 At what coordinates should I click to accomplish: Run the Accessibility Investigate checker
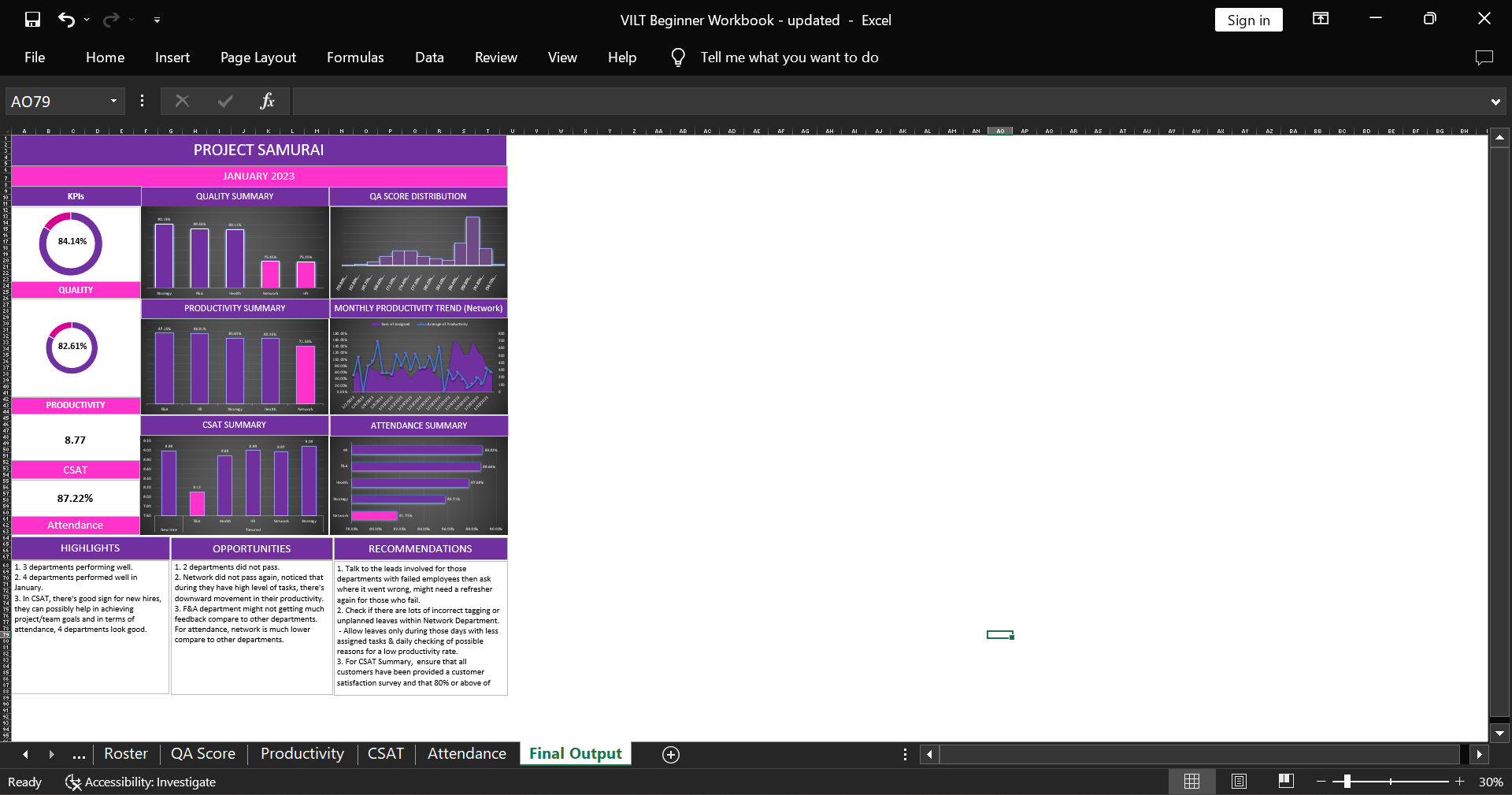pos(140,782)
